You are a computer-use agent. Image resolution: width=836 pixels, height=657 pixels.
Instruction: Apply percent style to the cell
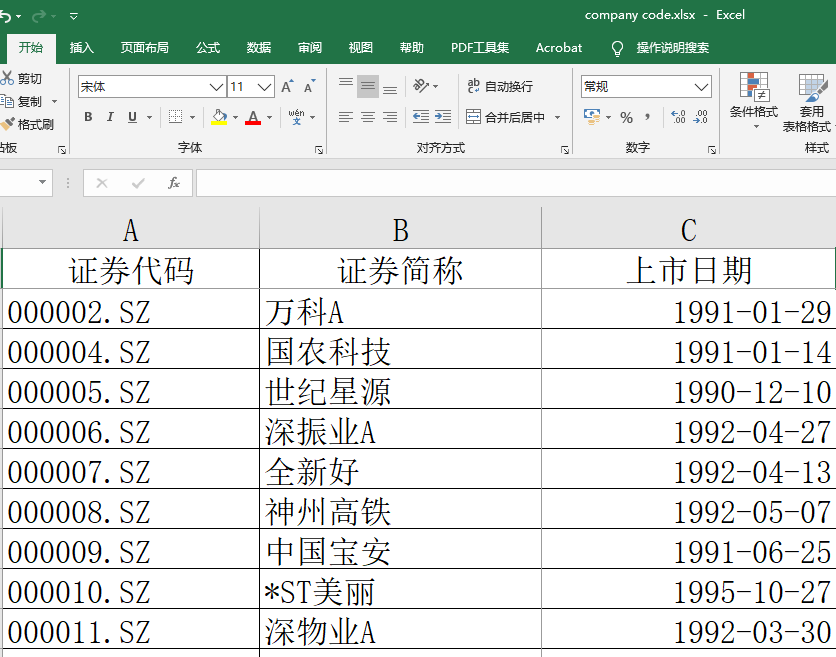(x=626, y=118)
